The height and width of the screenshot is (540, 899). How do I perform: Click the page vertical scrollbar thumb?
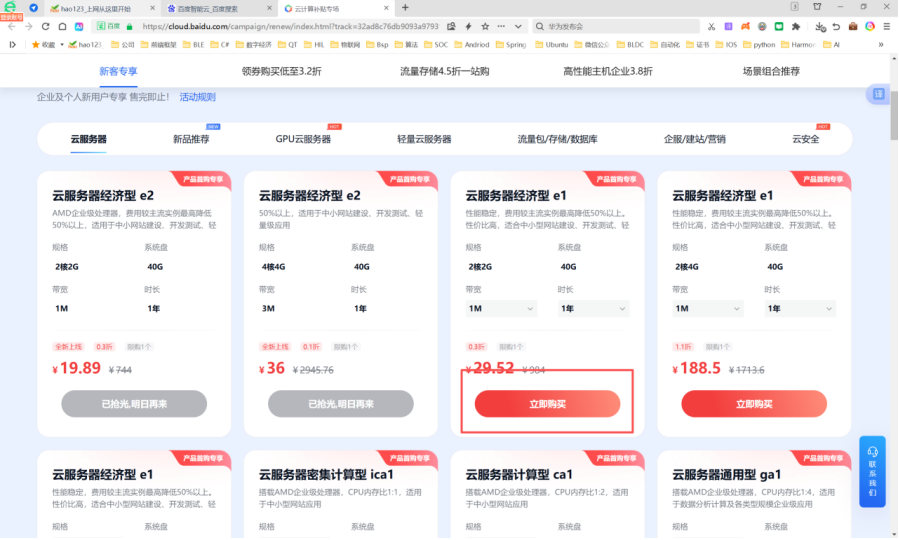tap(894, 115)
